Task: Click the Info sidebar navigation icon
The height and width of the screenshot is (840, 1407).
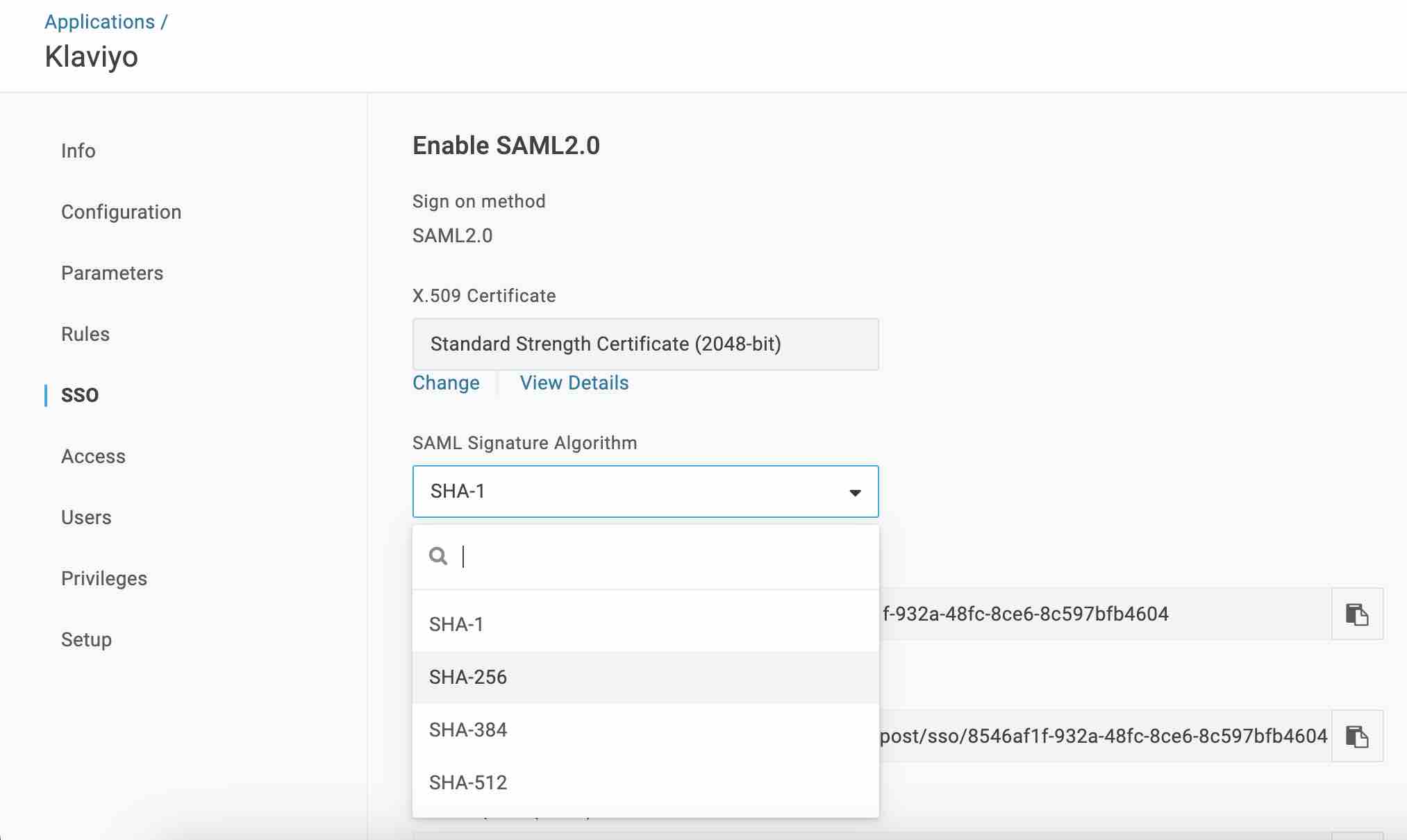Action: tap(78, 150)
